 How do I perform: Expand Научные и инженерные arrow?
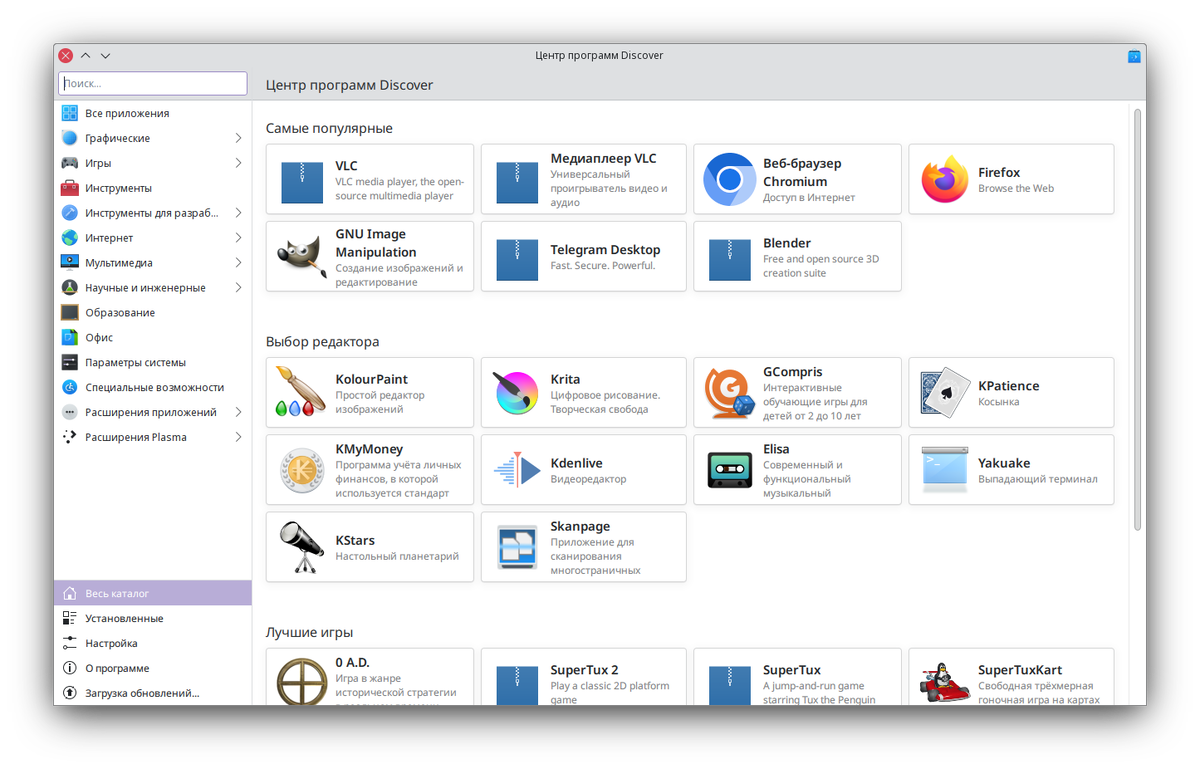coord(238,288)
